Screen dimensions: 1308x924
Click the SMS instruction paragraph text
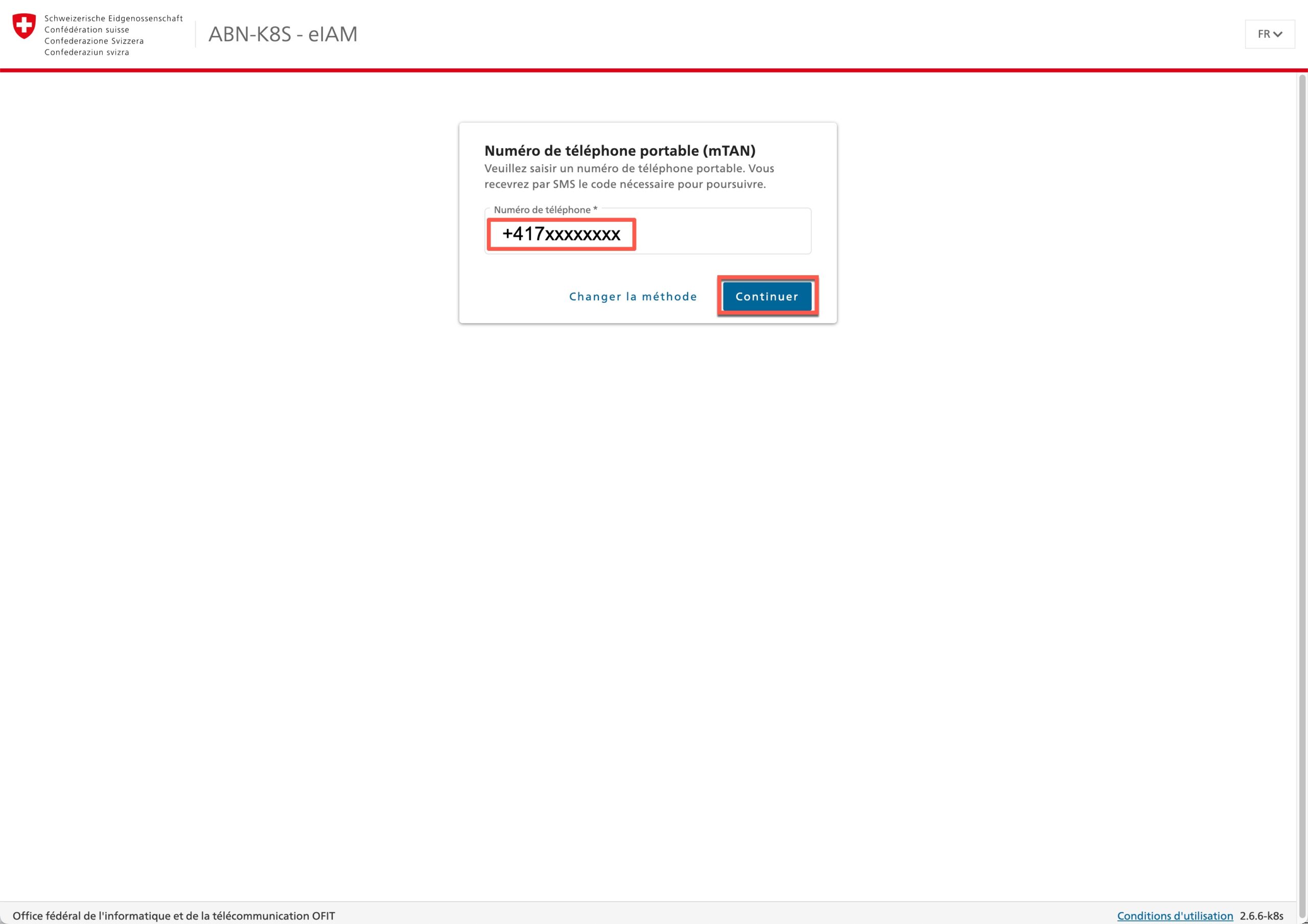coord(628,176)
